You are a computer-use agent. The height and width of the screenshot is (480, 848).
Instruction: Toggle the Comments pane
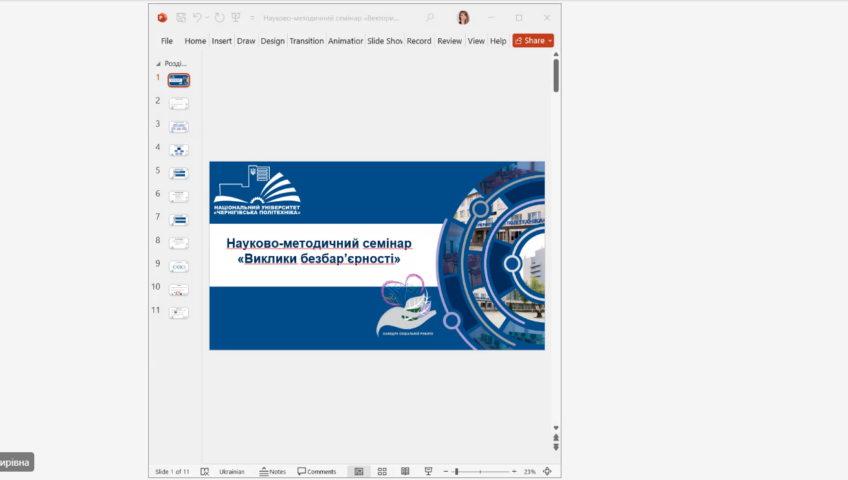click(x=317, y=472)
